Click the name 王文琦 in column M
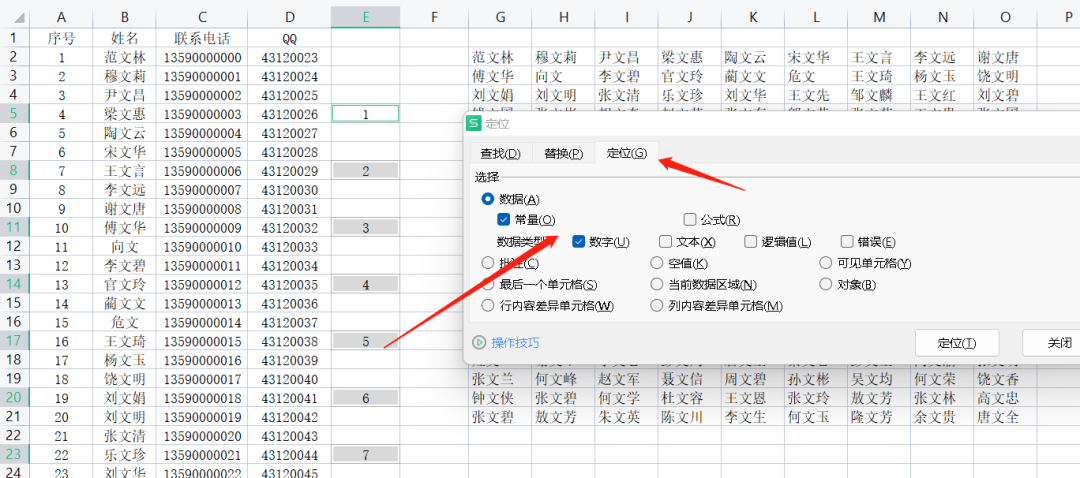This screenshot has width=1080, height=478. (x=871, y=76)
